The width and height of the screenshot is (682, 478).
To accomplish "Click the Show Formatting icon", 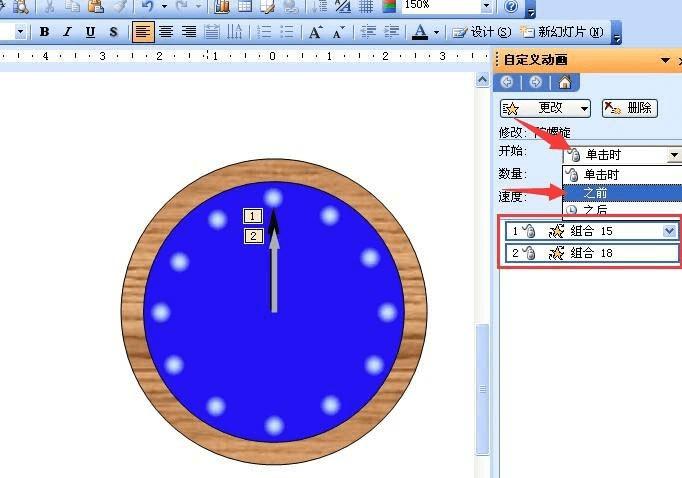I will point(343,6).
